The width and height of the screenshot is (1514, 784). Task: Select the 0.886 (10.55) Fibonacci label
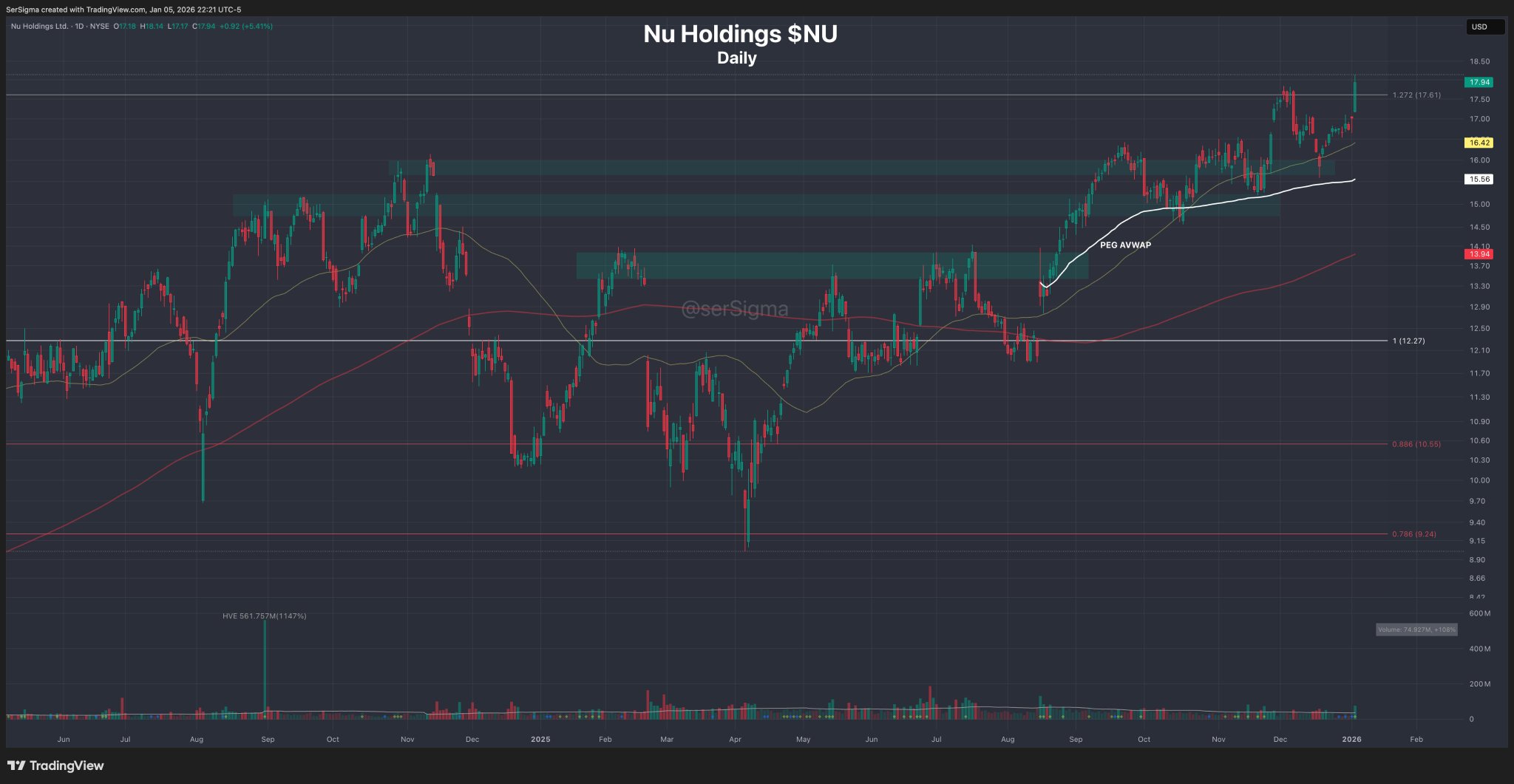pyautogui.click(x=1416, y=444)
